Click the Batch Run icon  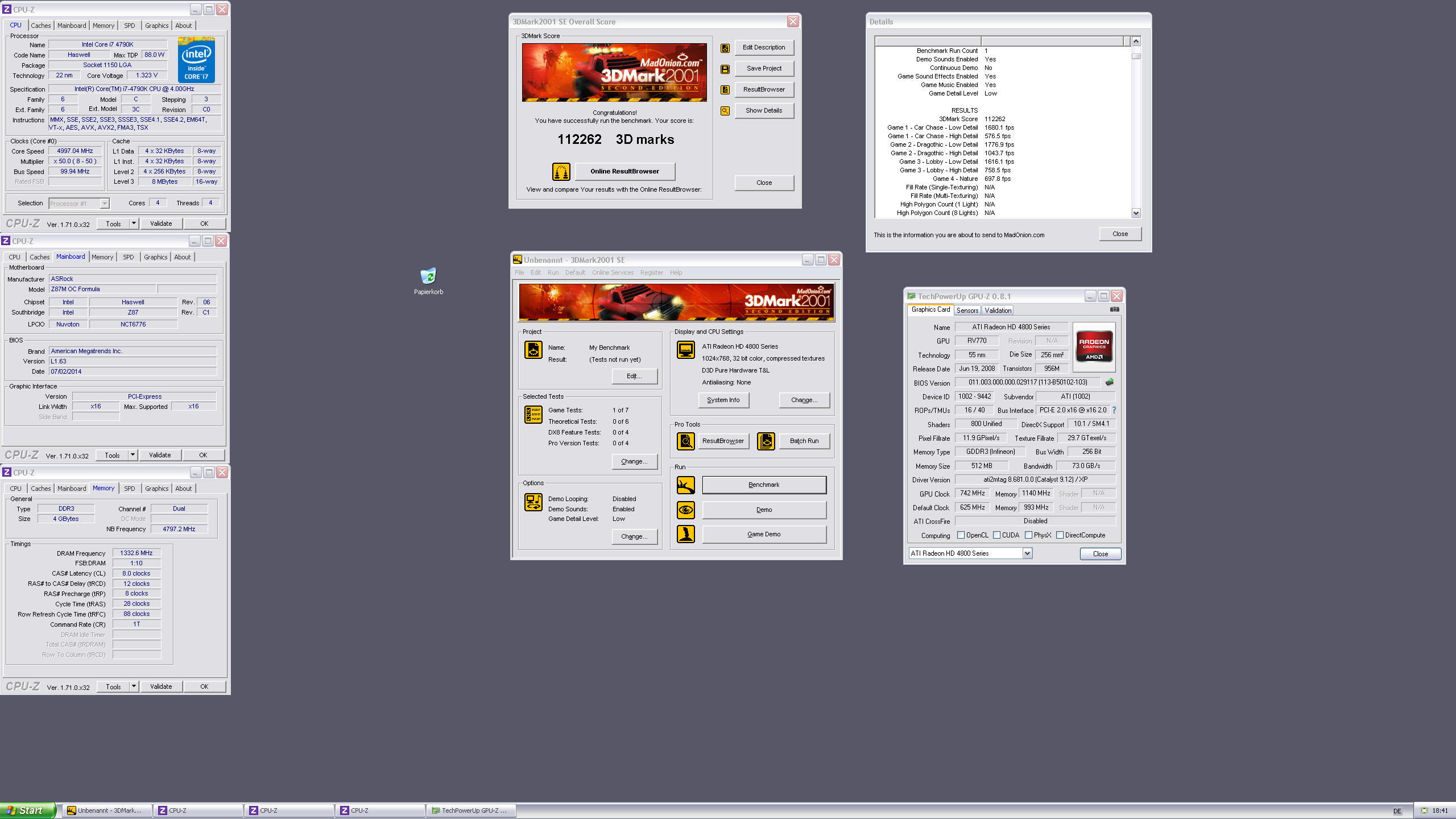coord(766,441)
